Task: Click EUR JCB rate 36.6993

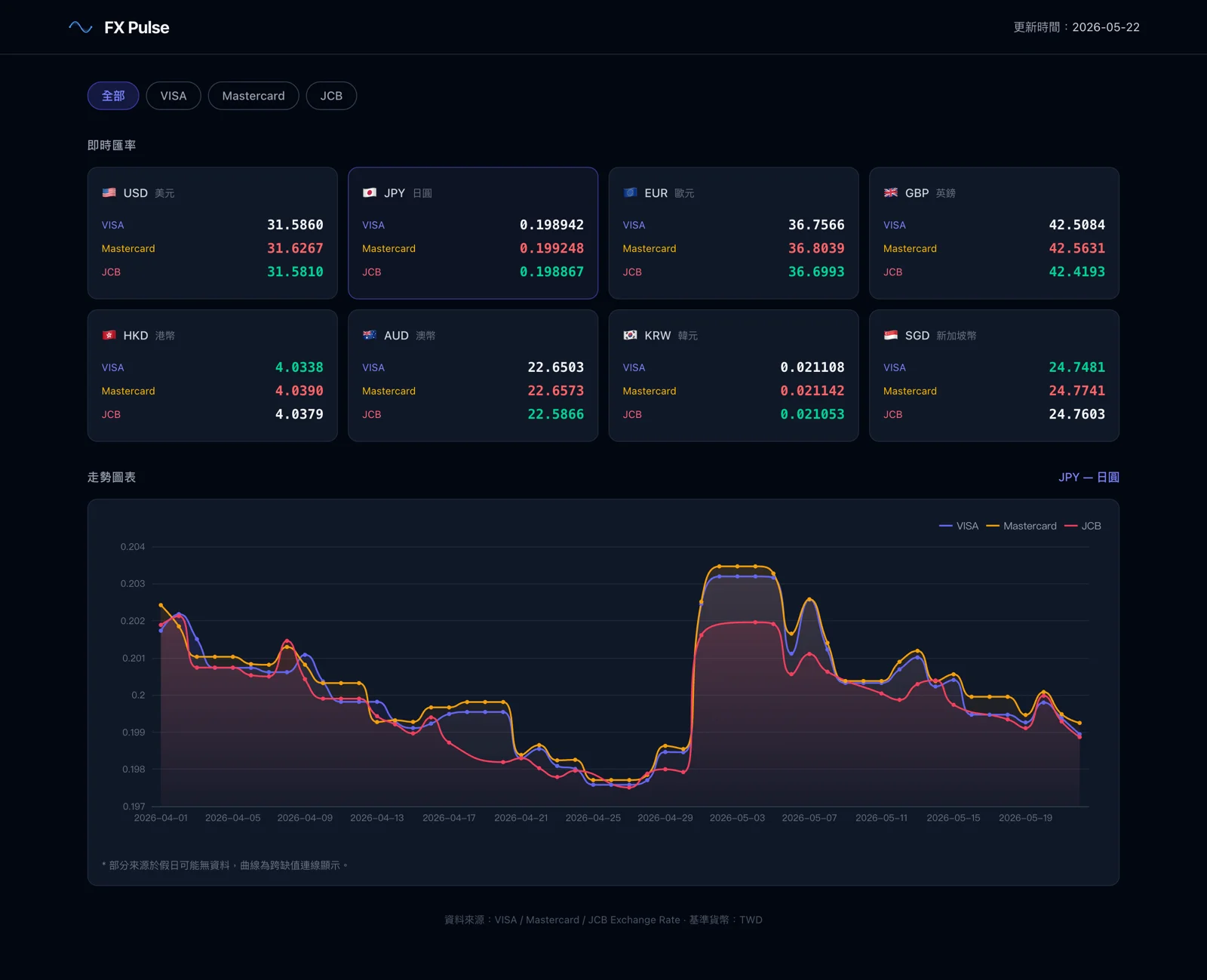Action: coord(816,272)
